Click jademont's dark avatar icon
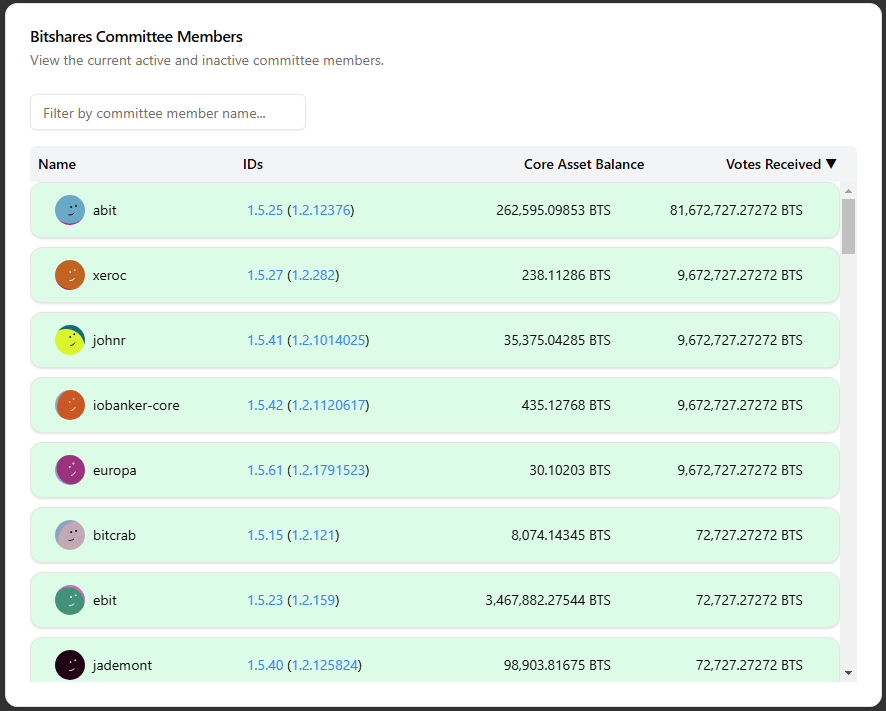The height and width of the screenshot is (711, 886). 70,665
